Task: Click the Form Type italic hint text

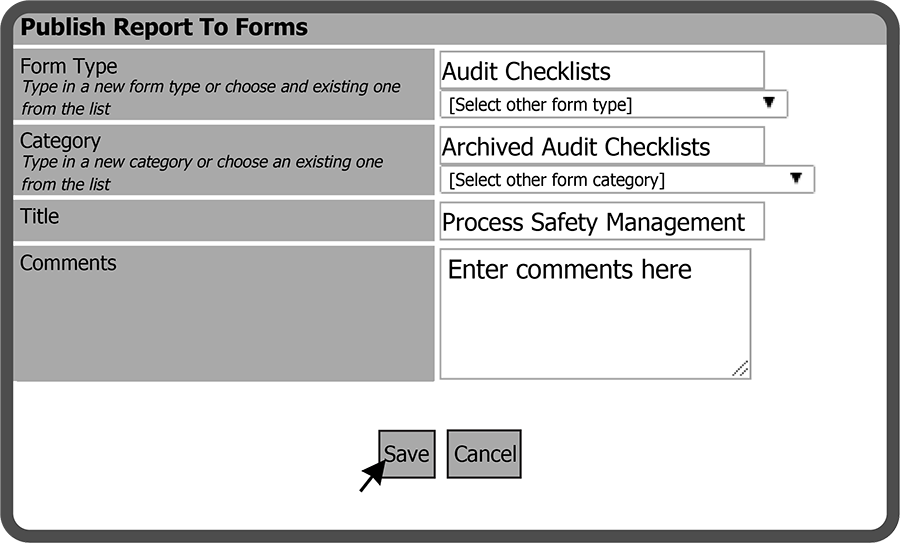Action: (210, 97)
